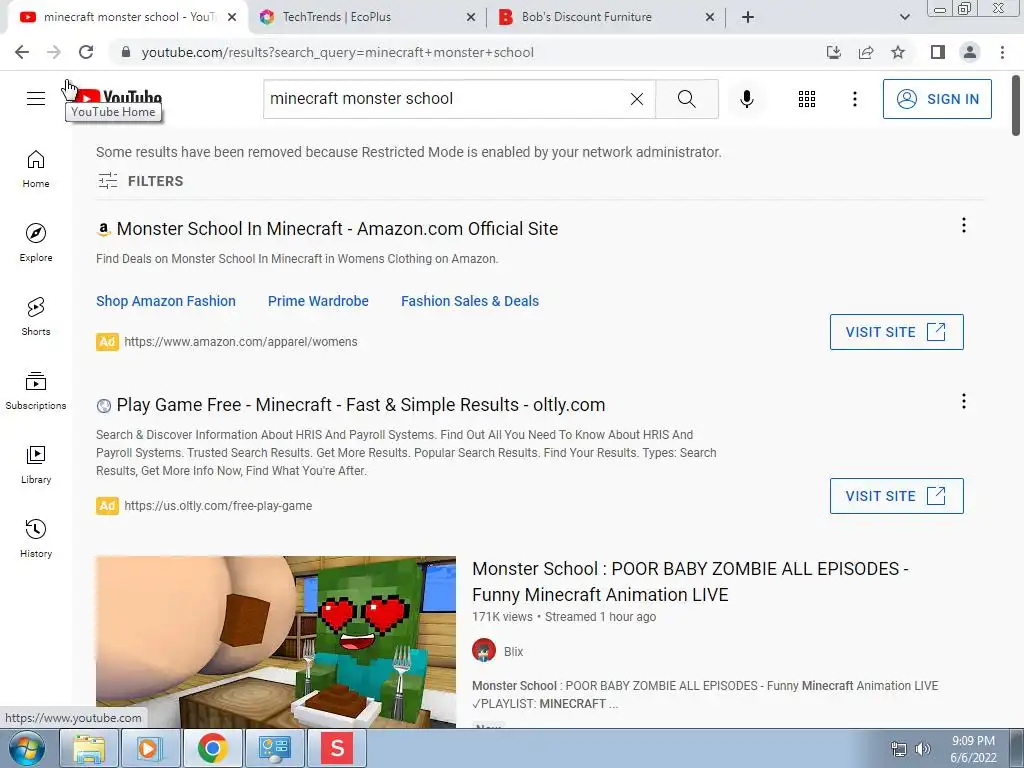Open Chrome's three-dot menu
This screenshot has width=1024, height=768.
tap(1002, 52)
